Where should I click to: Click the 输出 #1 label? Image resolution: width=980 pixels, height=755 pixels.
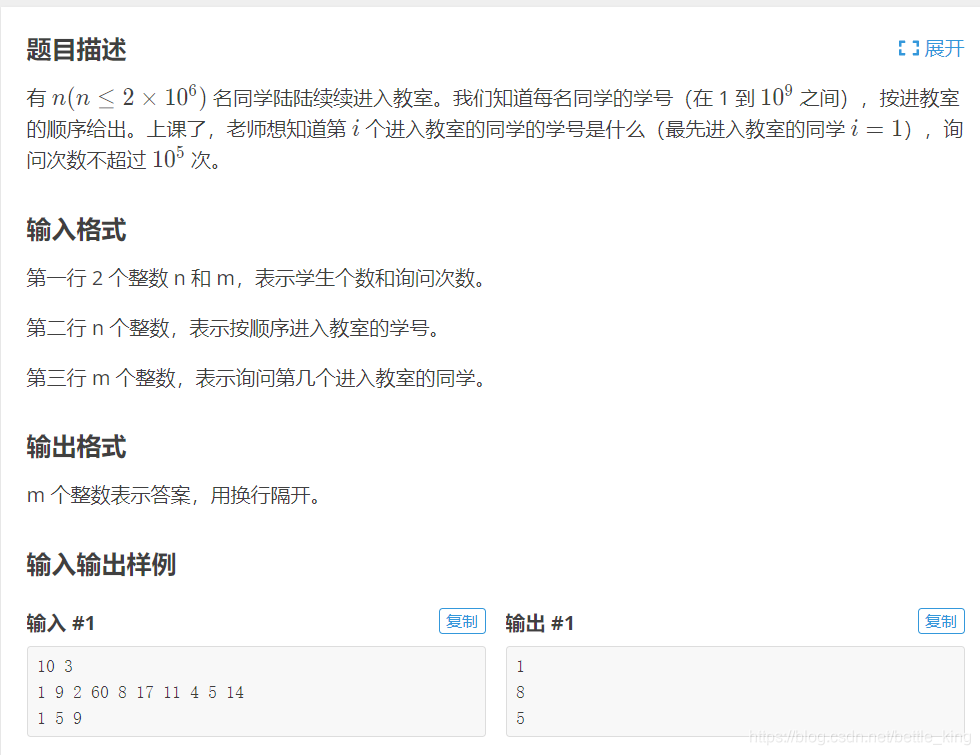point(539,623)
